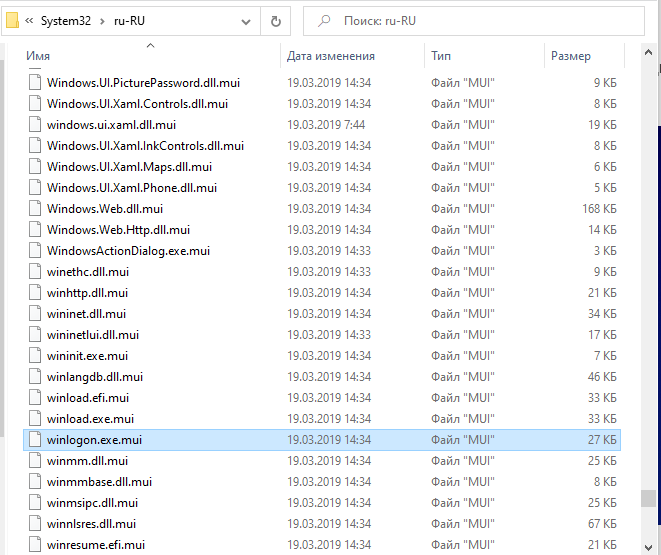Click the folder icon in address bar

tap(12, 20)
